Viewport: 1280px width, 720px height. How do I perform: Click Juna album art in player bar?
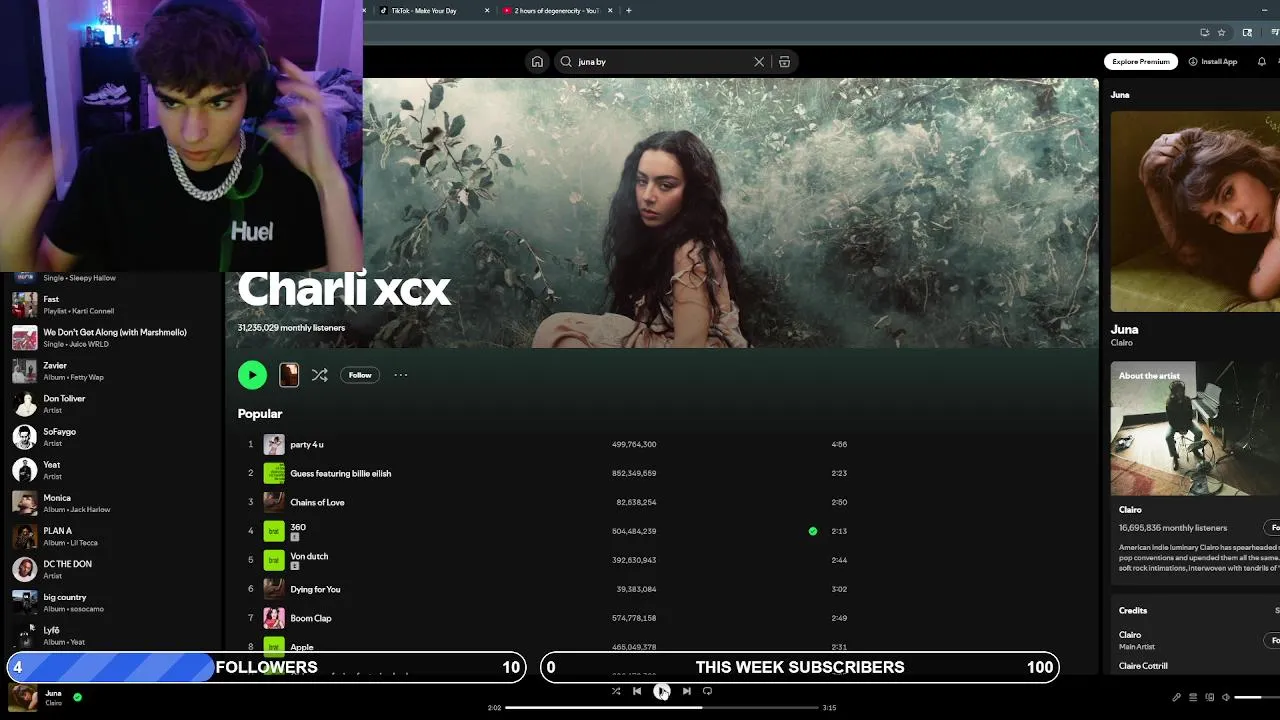coord(23,697)
